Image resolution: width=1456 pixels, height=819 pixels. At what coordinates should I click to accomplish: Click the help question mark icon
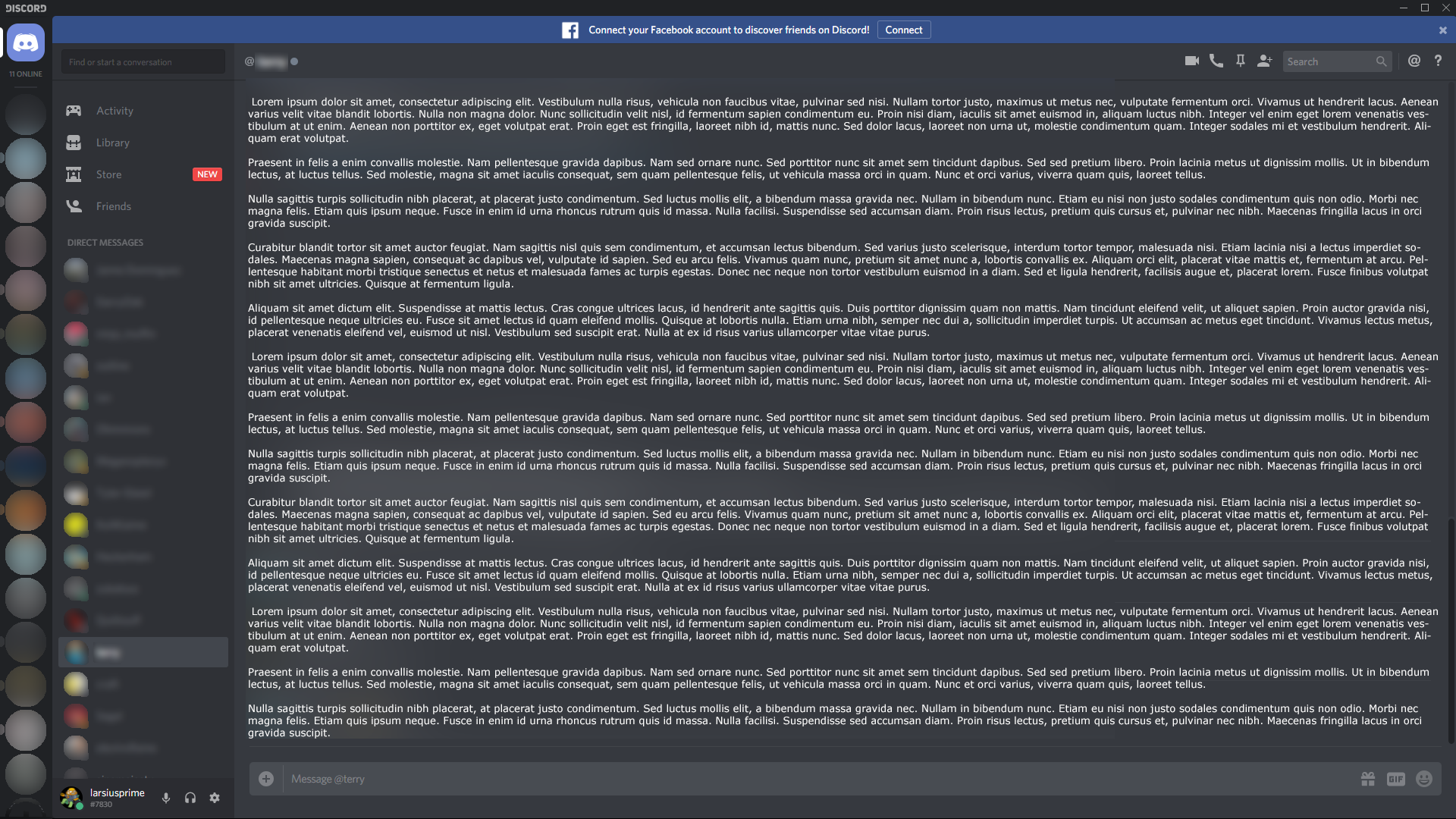(x=1436, y=61)
